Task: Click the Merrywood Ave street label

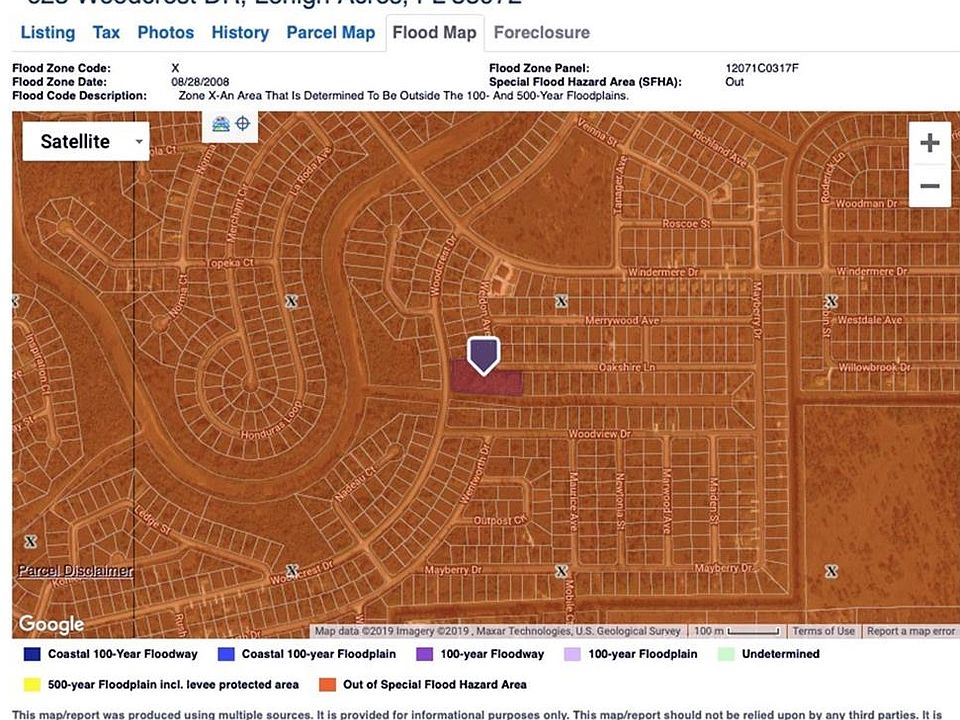Action: pyautogui.click(x=621, y=320)
